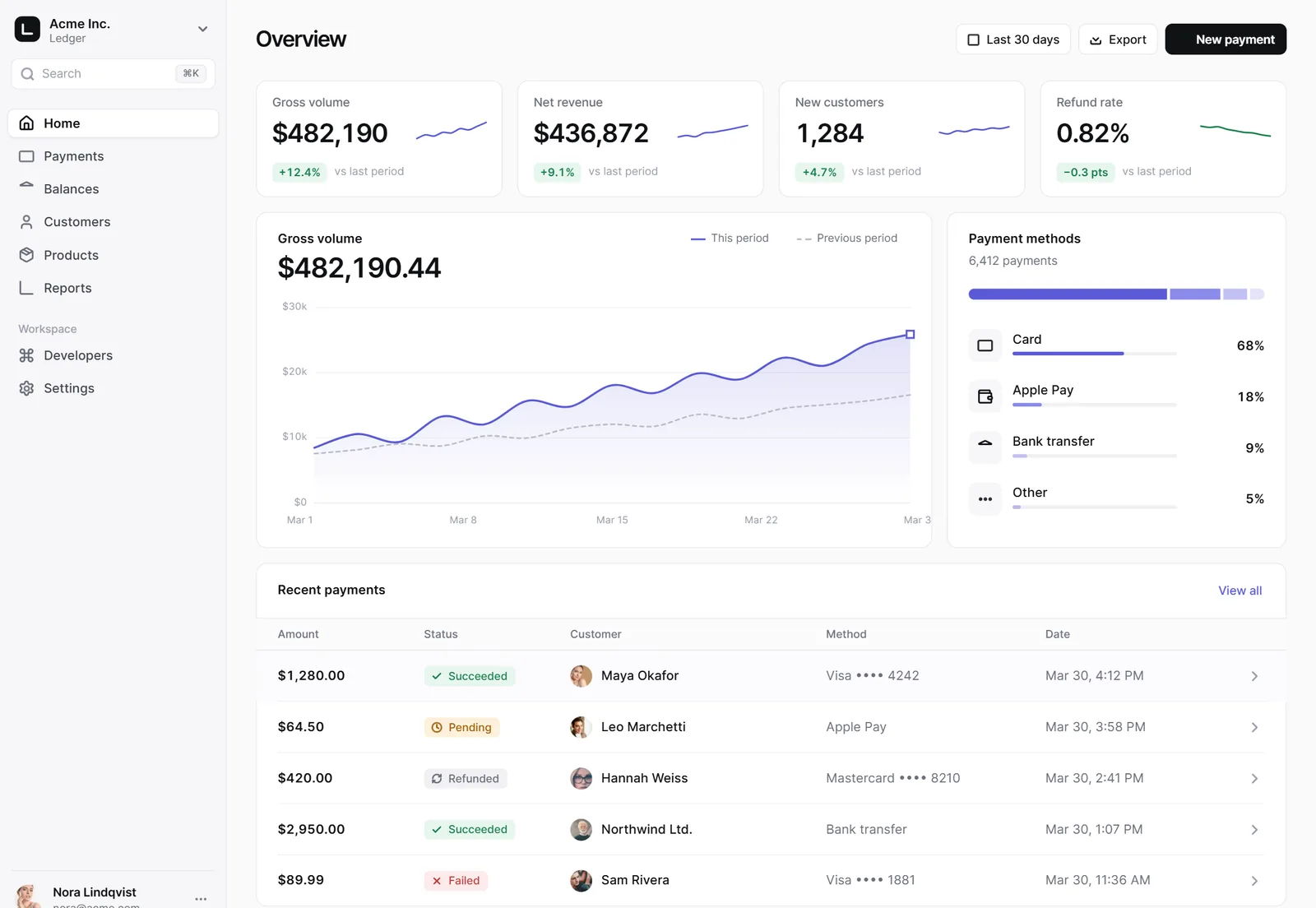Viewport: 1316px width, 908px height.
Task: Click the Apple Pay wallet icon
Action: tap(985, 397)
